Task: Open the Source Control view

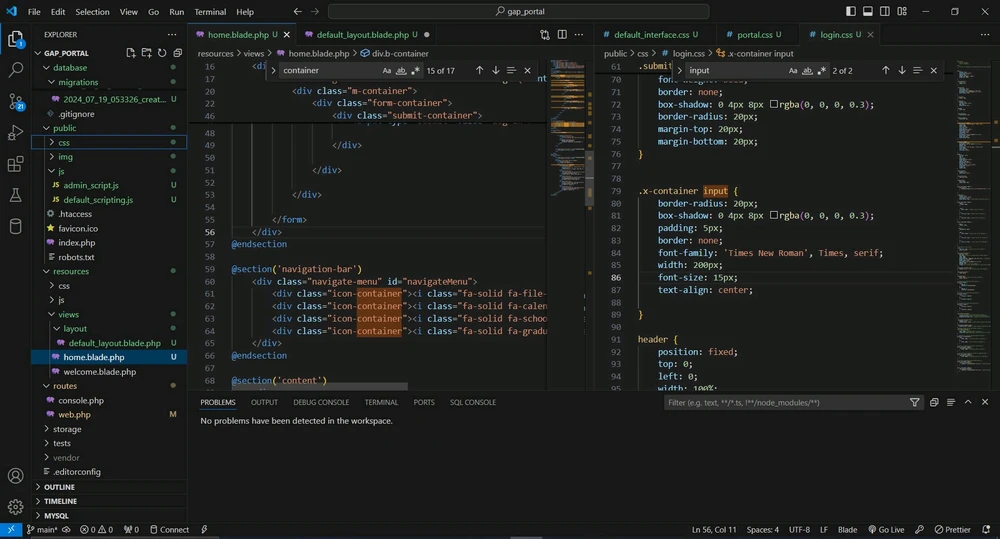Action: tap(15, 102)
